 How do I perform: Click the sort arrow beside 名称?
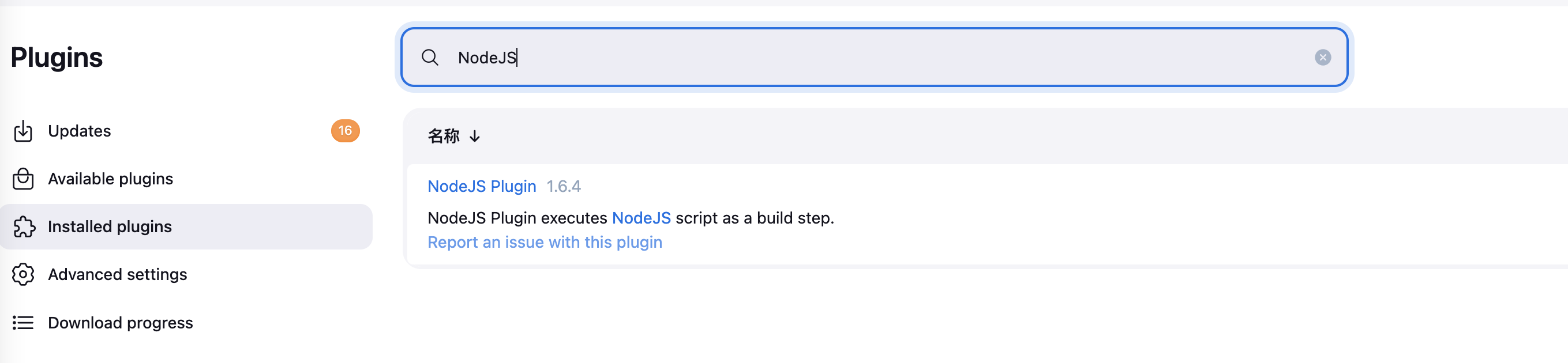click(475, 137)
